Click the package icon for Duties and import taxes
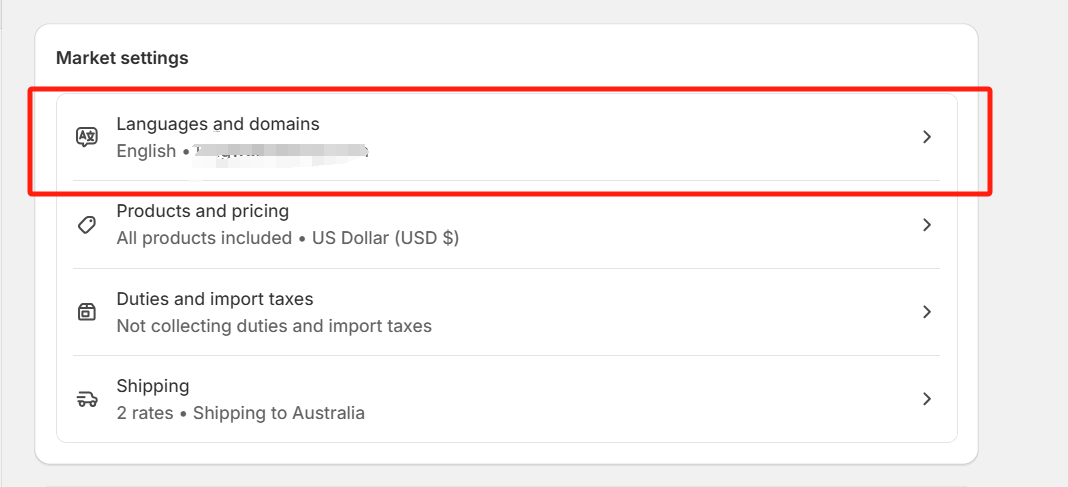1068x487 pixels. tap(87, 312)
